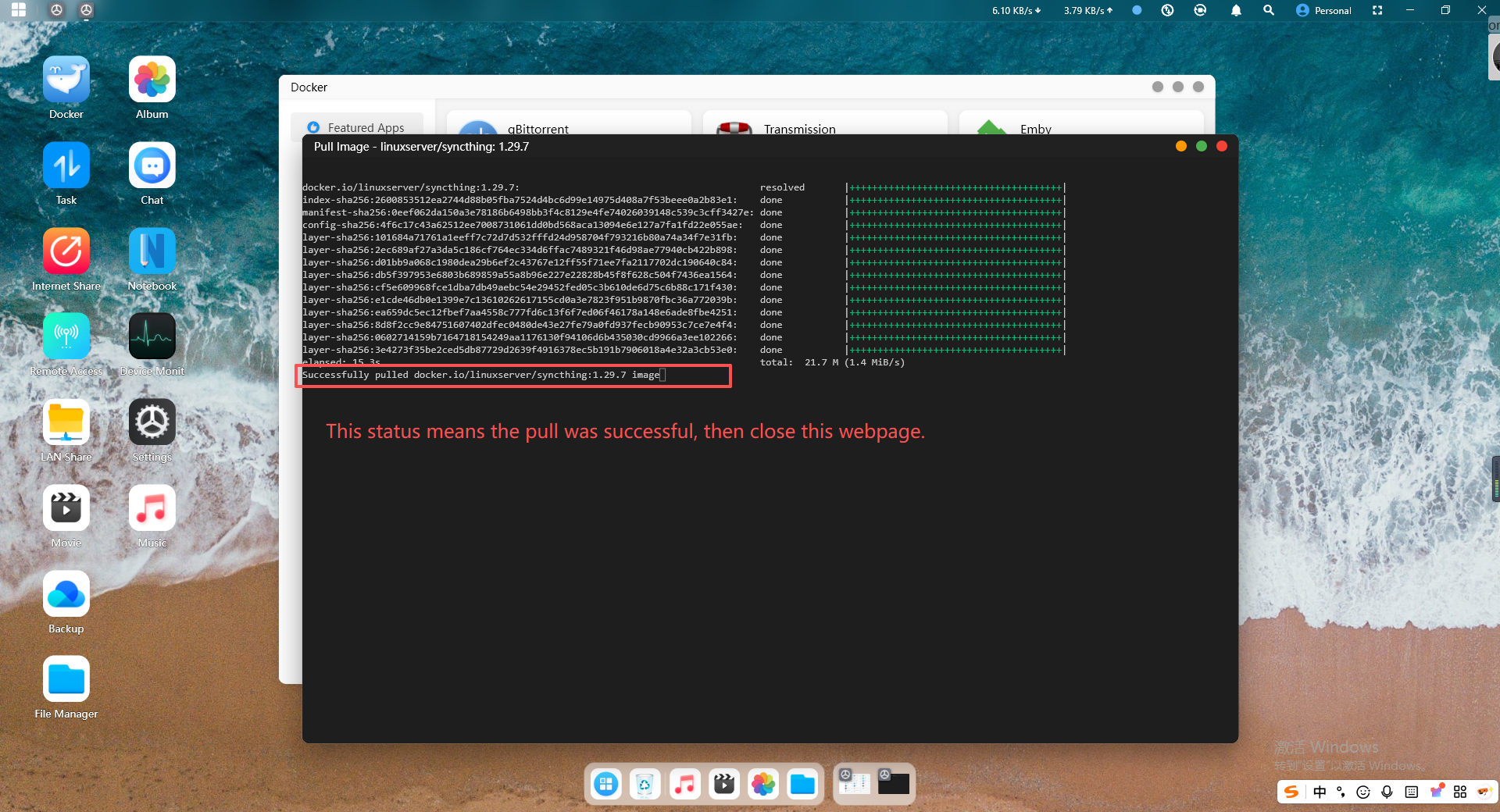This screenshot has width=1500, height=812.
Task: Open the search magnifier in top bar
Action: pyautogui.click(x=1269, y=10)
